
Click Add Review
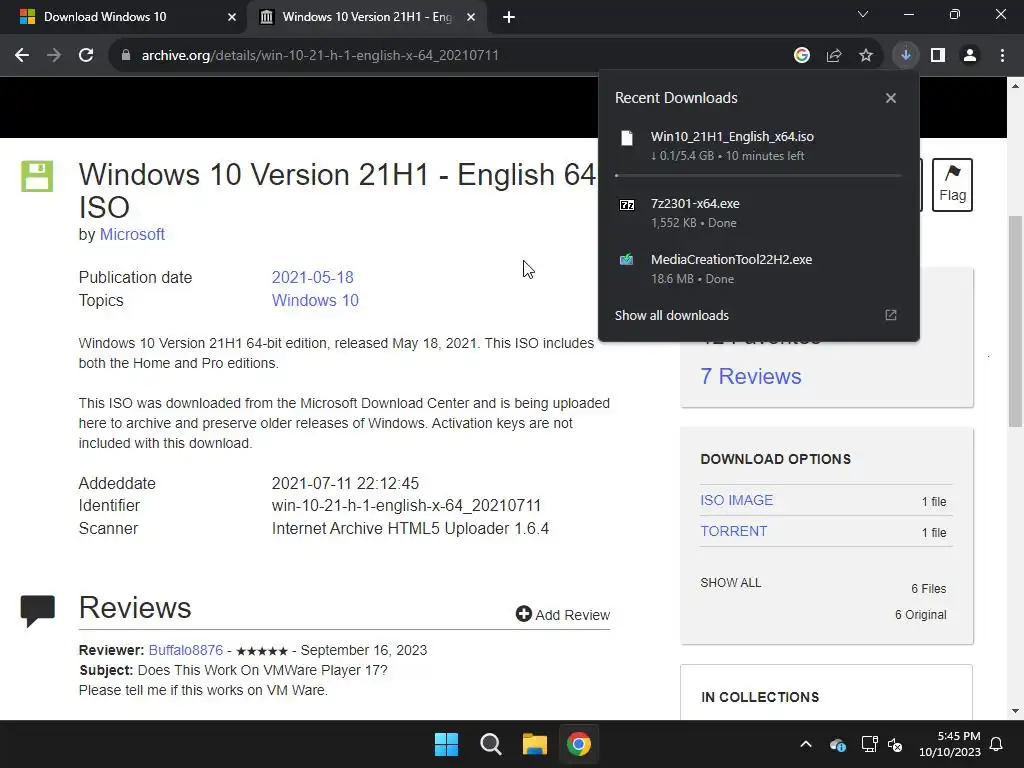(562, 615)
